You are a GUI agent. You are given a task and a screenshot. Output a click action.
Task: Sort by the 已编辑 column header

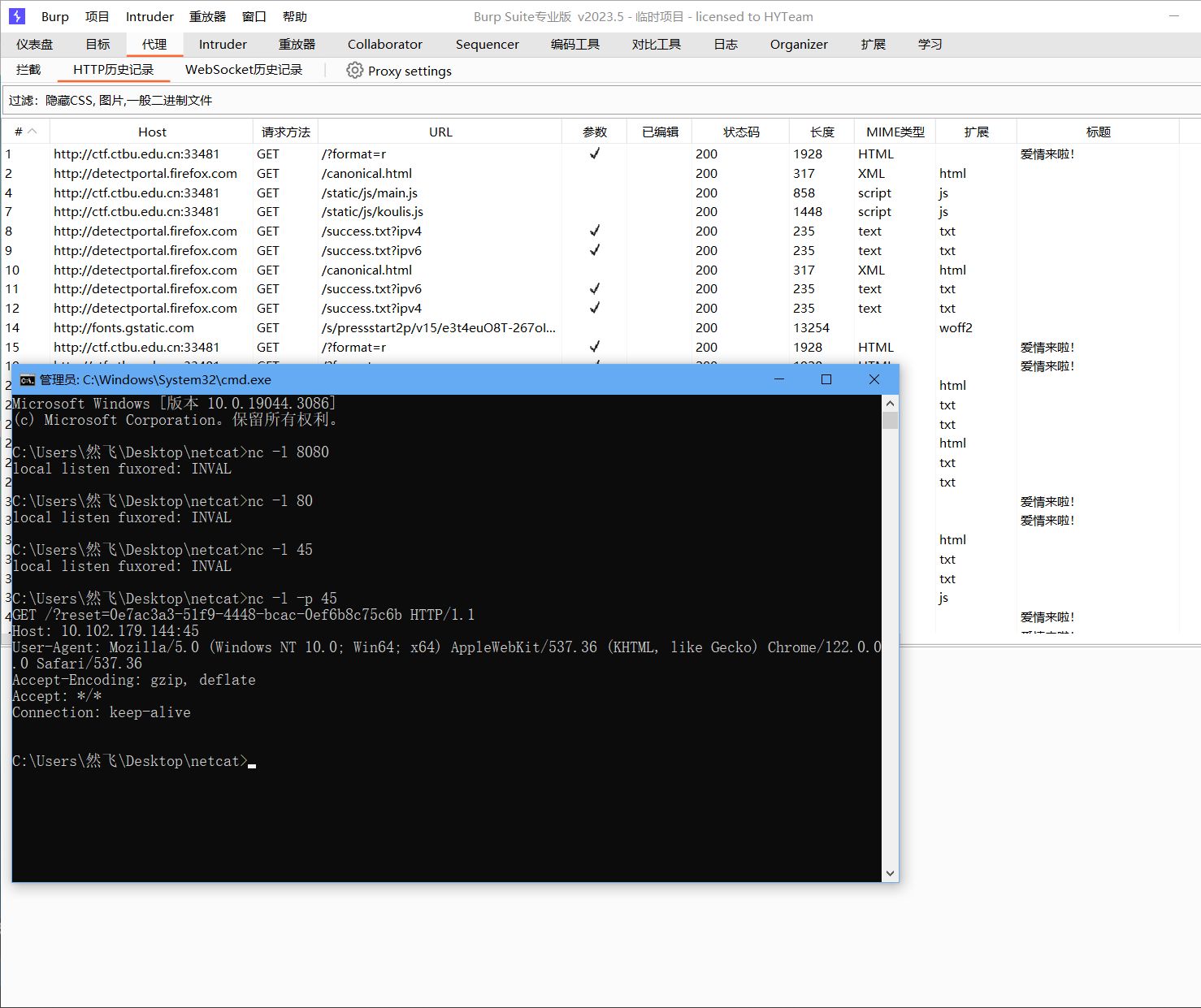tap(660, 132)
